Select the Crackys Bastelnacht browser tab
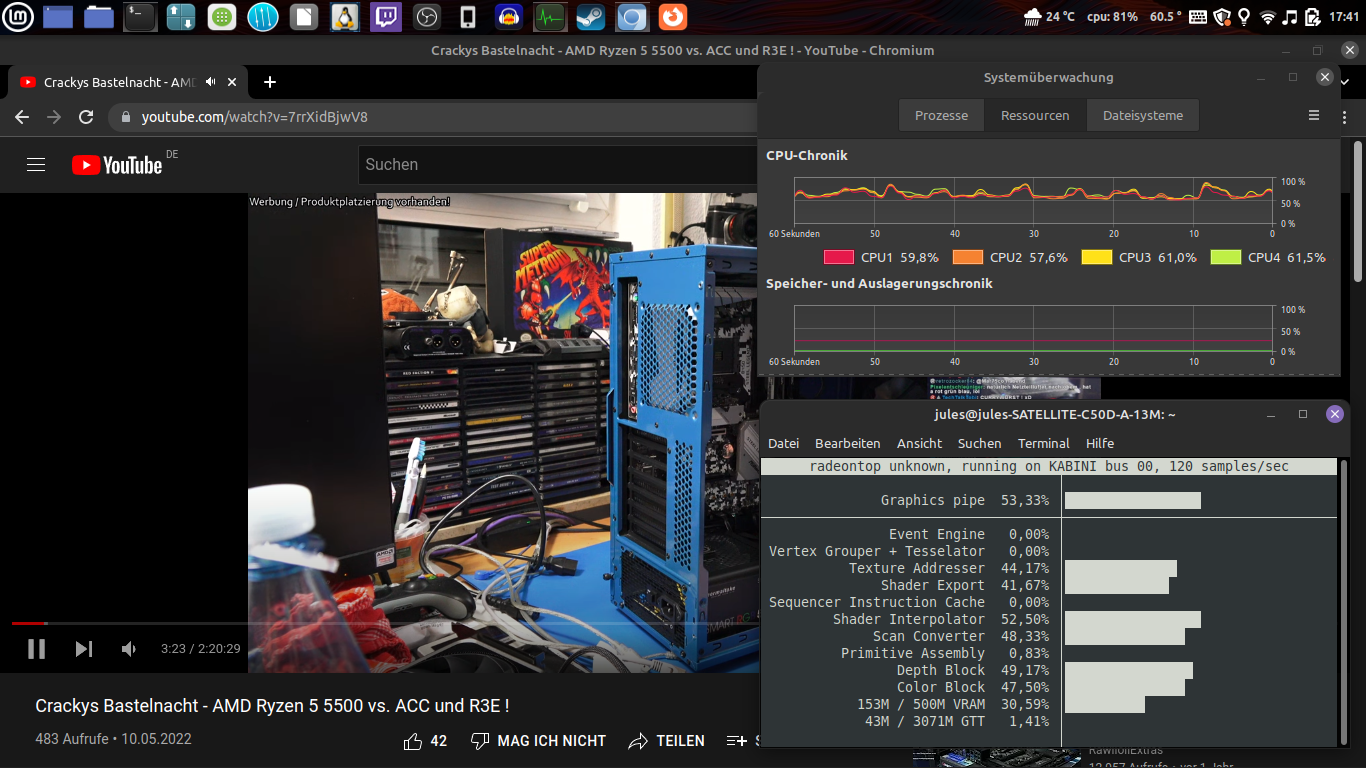Viewport: 1366px width, 768px height. [x=128, y=82]
